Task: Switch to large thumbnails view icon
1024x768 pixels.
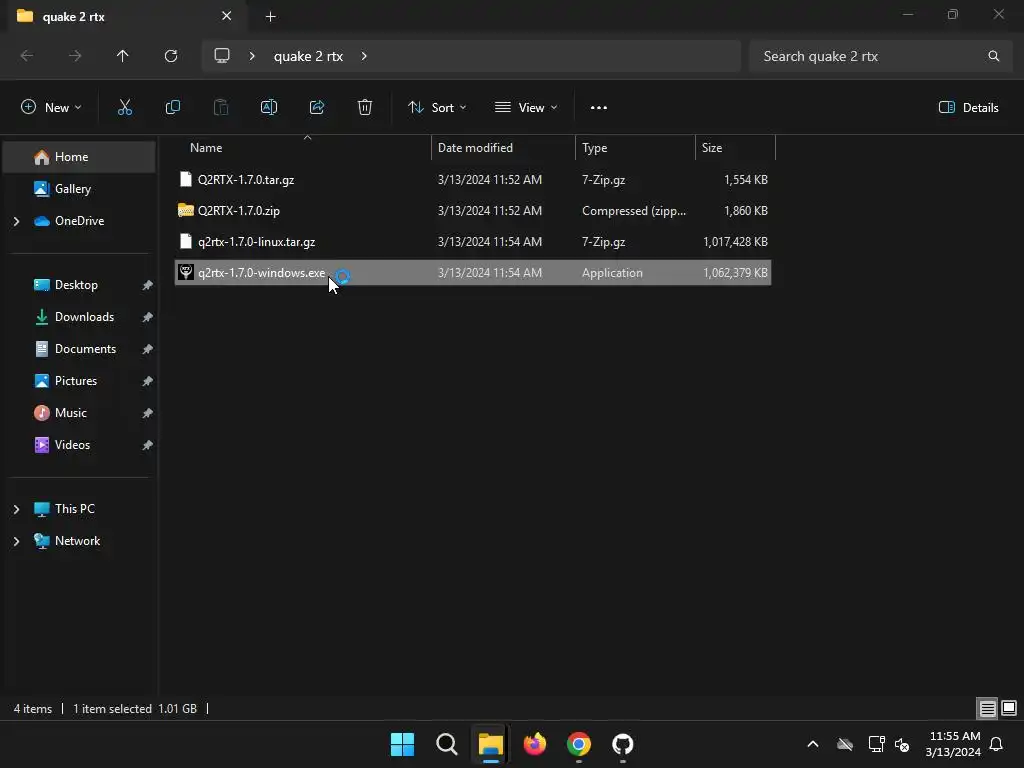Action: 1009,708
